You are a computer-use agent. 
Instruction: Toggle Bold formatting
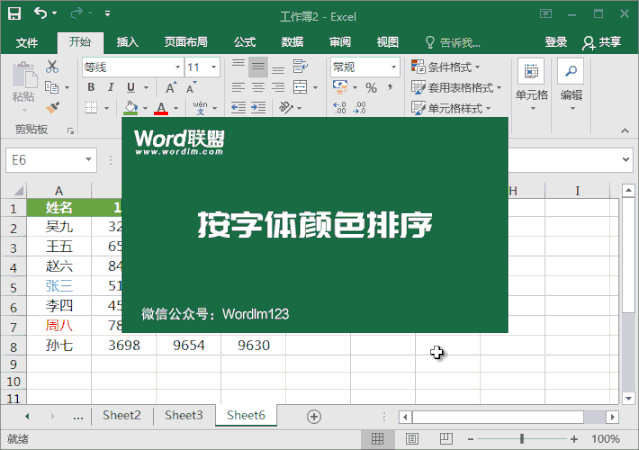(x=91, y=87)
